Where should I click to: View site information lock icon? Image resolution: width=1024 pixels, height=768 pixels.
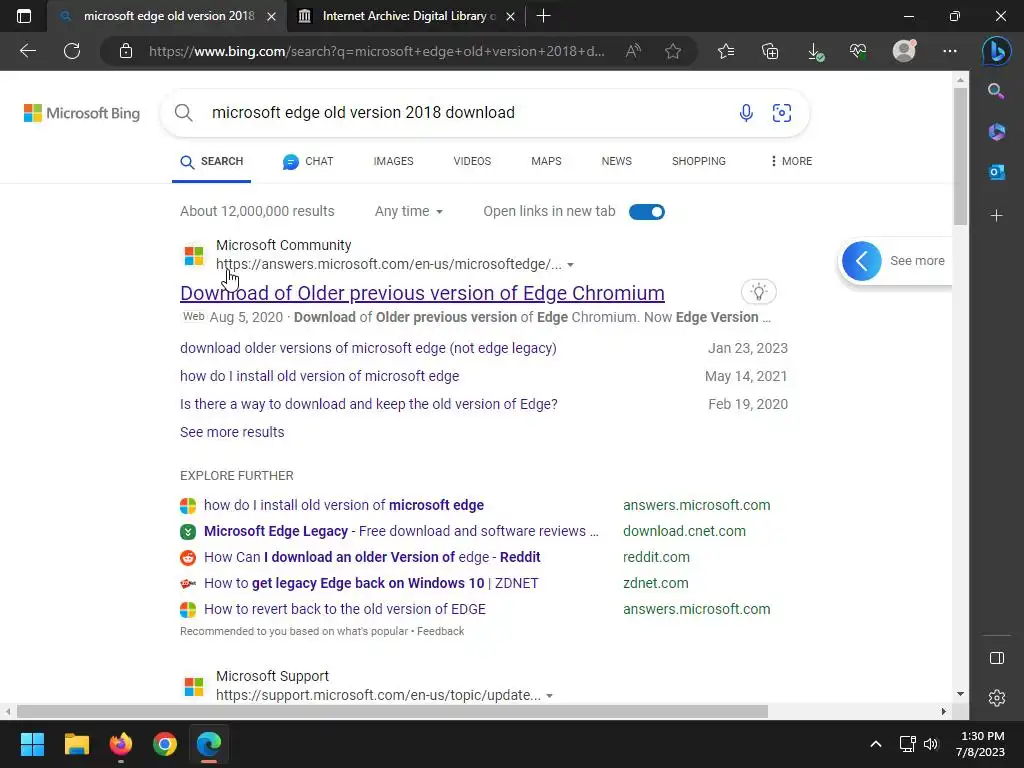point(126,51)
